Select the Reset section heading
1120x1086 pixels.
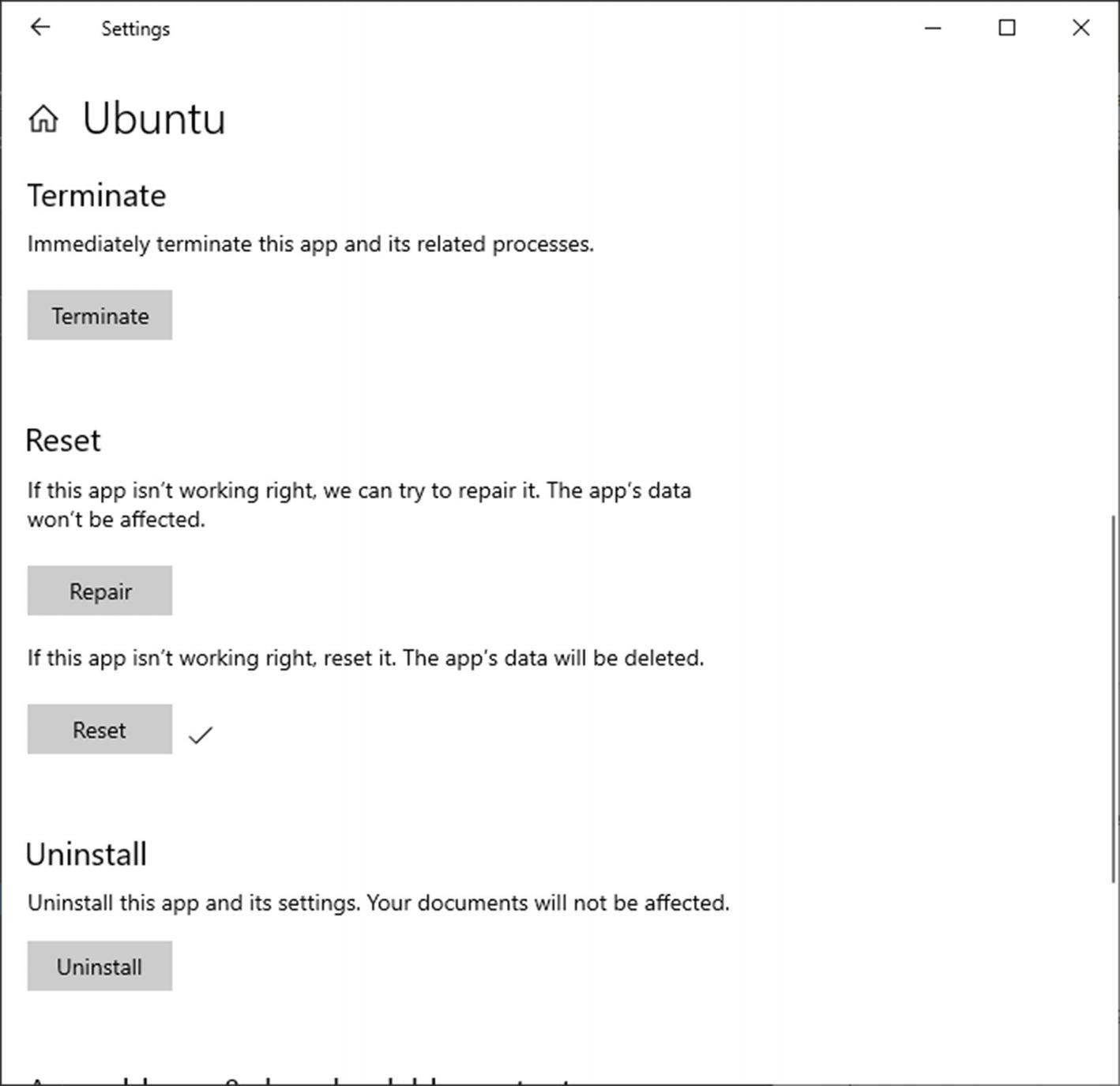(x=63, y=441)
